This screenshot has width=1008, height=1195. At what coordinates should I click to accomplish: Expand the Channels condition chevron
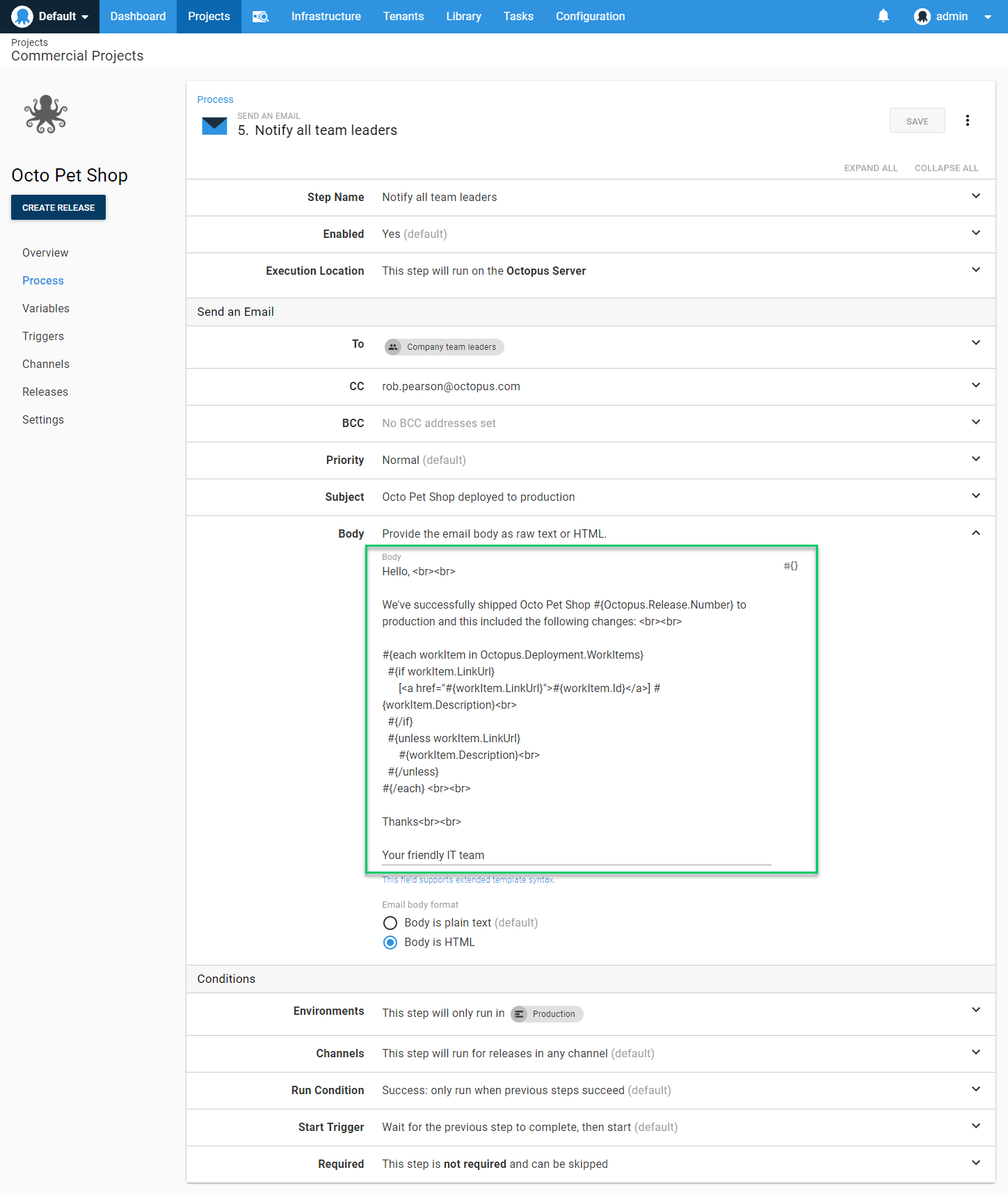pos(976,1052)
